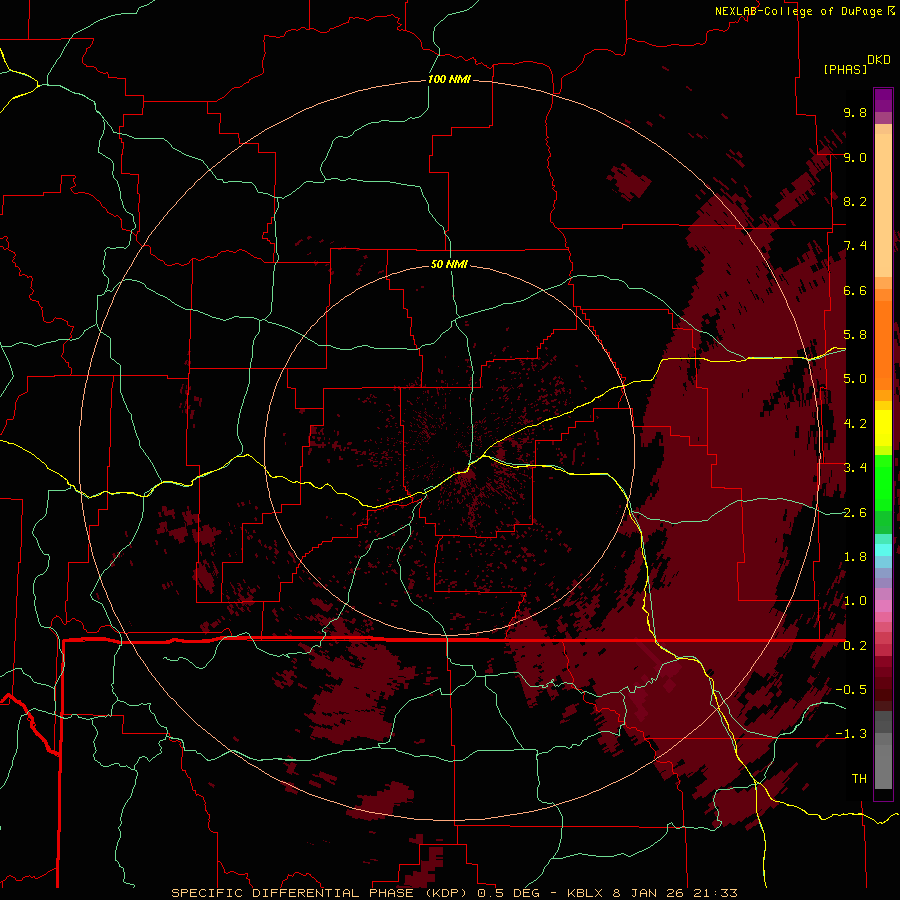
Task: Click the -0.5 scale value
Action: [x=851, y=690]
